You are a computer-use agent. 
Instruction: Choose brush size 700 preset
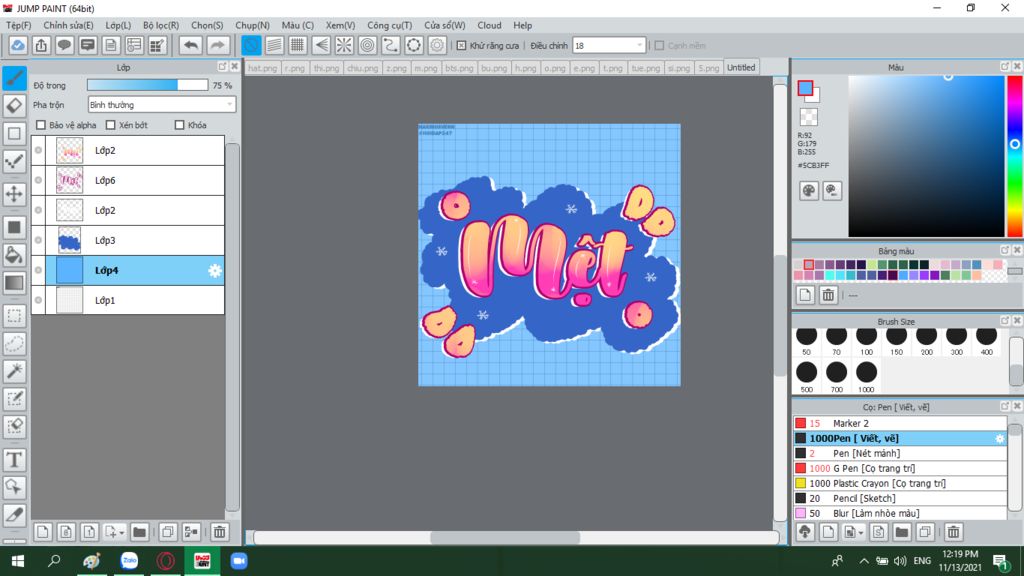[x=837, y=377]
